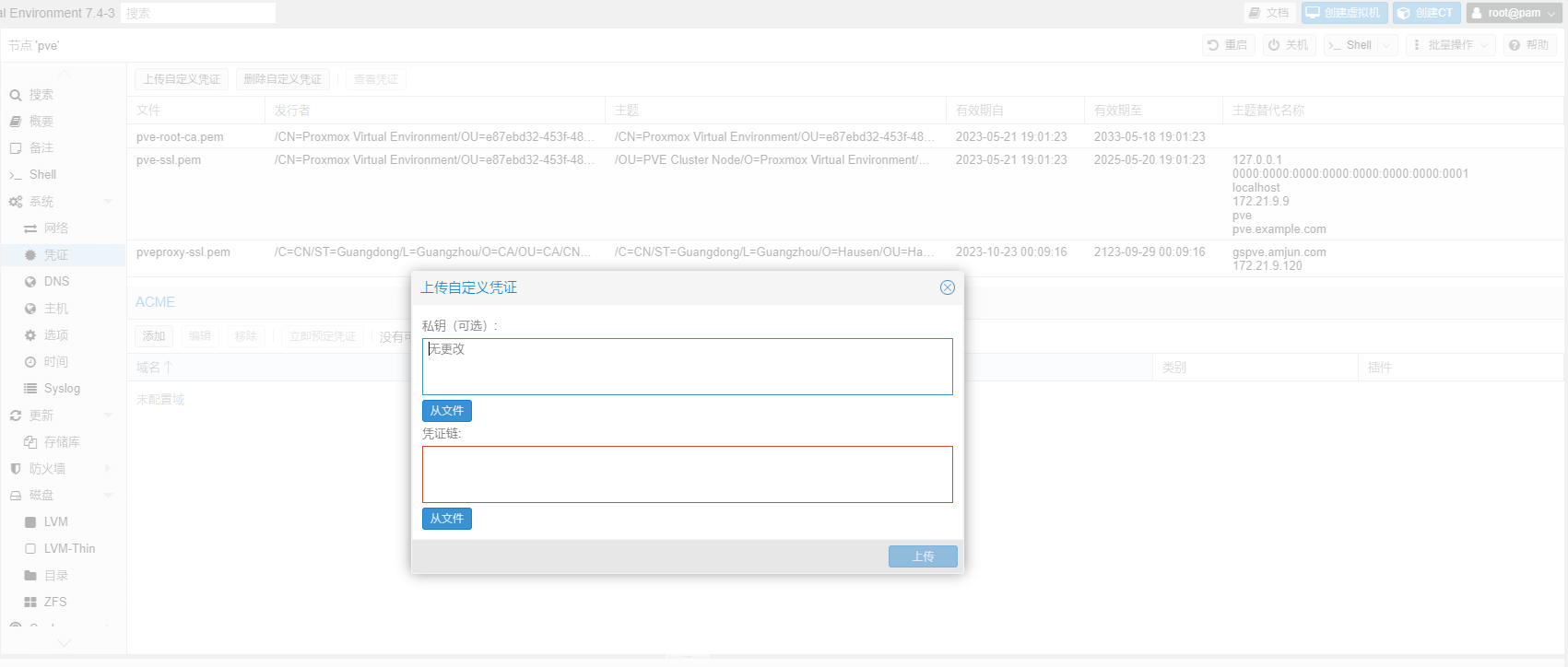Screen dimensions: 1568x667
Task: Click the 帮助 help button
Action: tap(1529, 45)
